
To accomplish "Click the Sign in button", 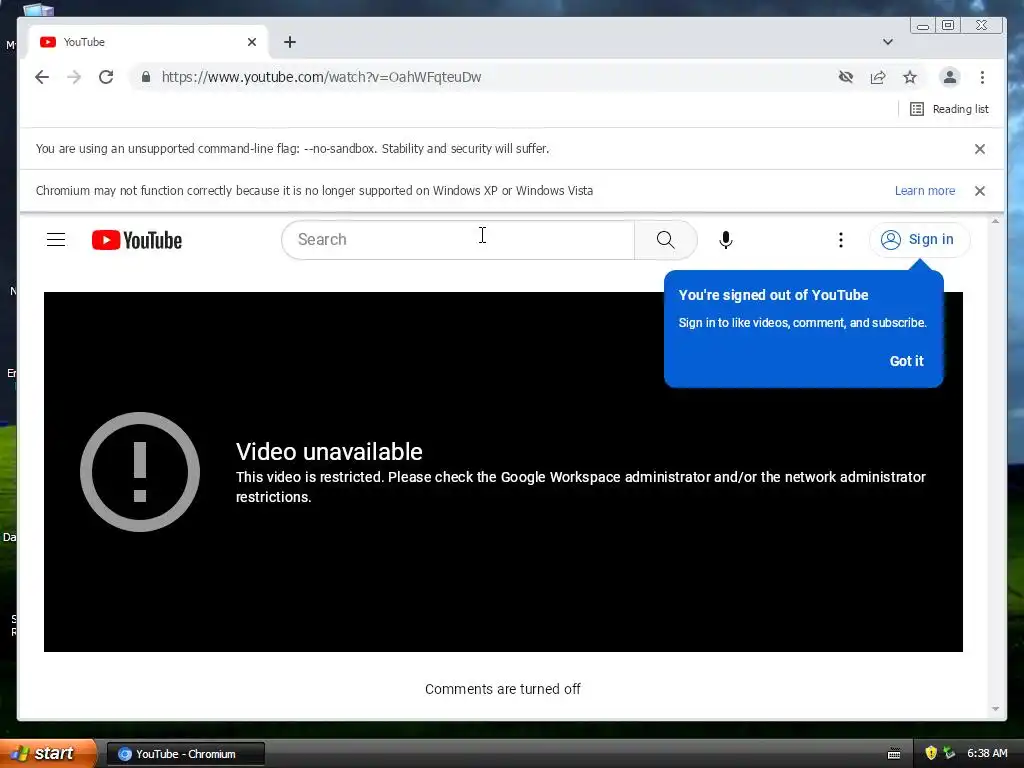I will (x=919, y=240).
